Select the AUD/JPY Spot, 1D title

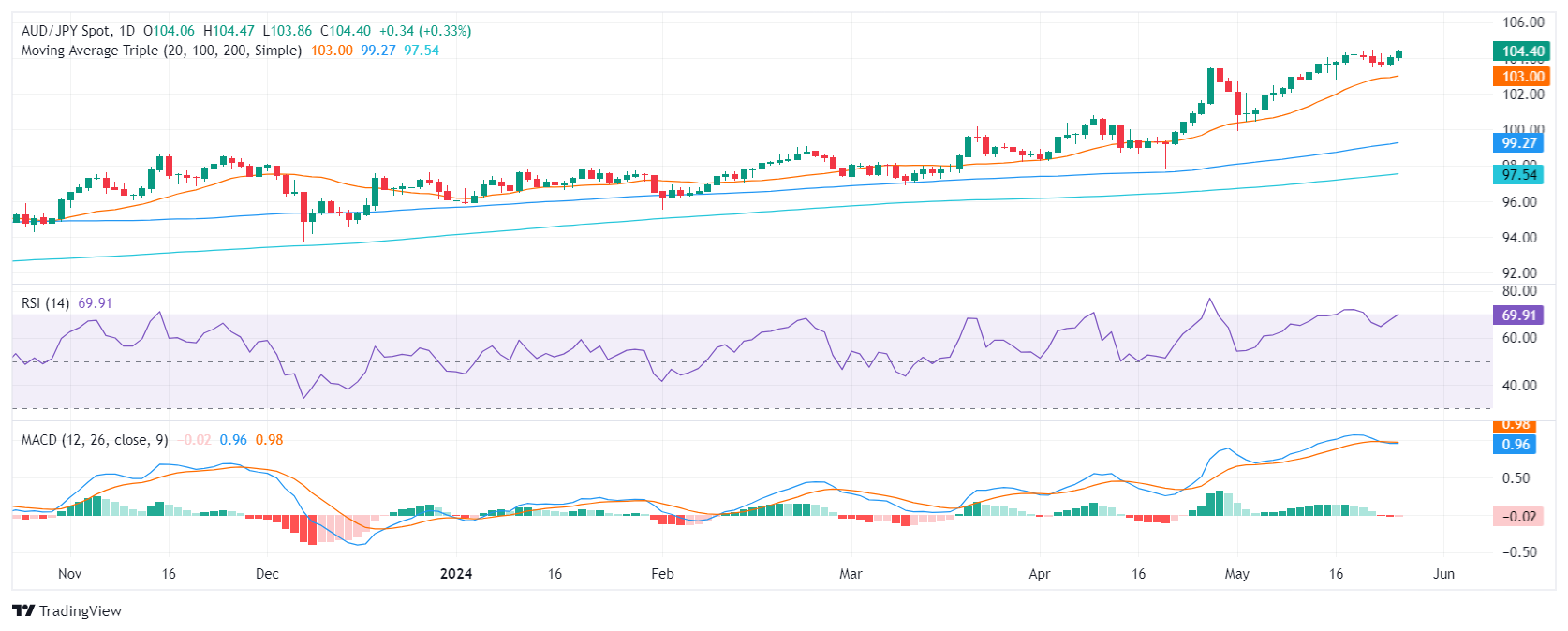[x=78, y=31]
